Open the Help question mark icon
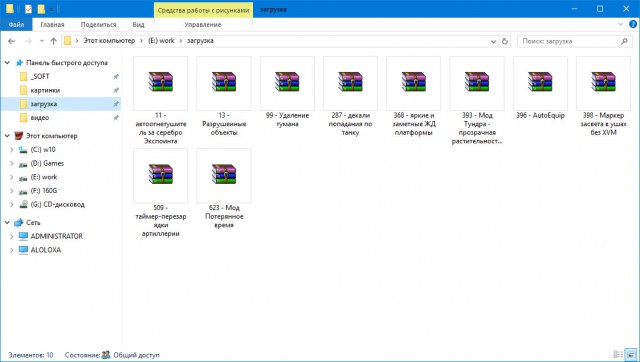The width and height of the screenshot is (640, 362). pyautogui.click(x=633, y=24)
